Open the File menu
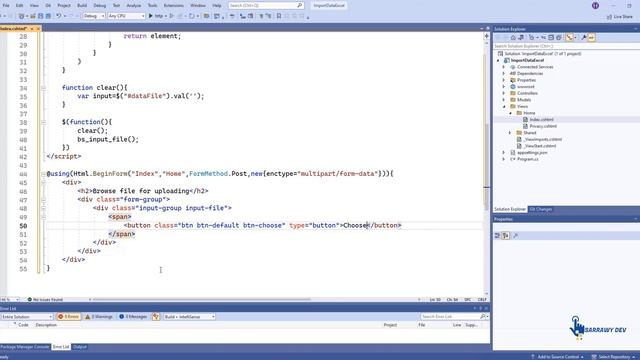 coord(6,5)
